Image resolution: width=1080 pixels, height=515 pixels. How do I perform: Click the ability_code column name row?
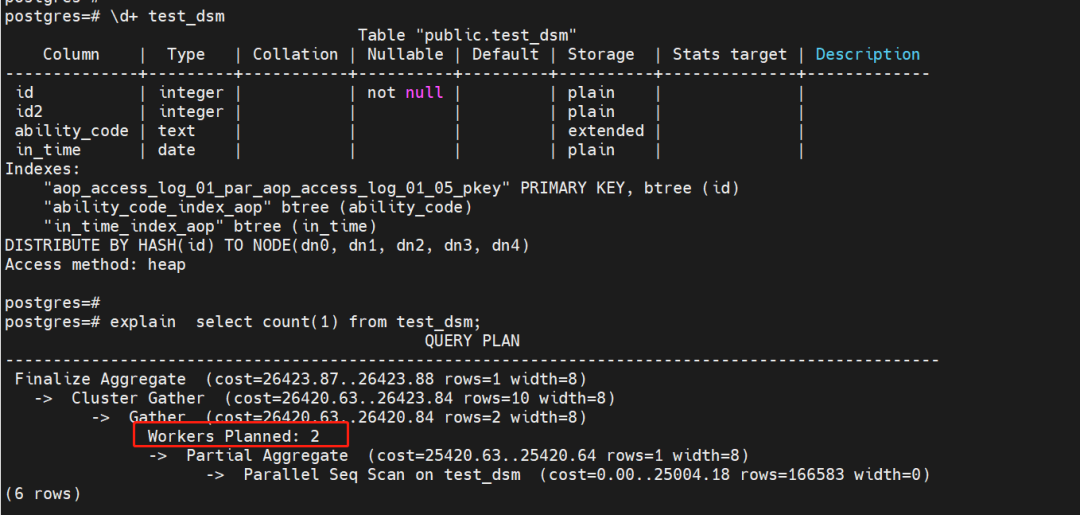point(71,131)
